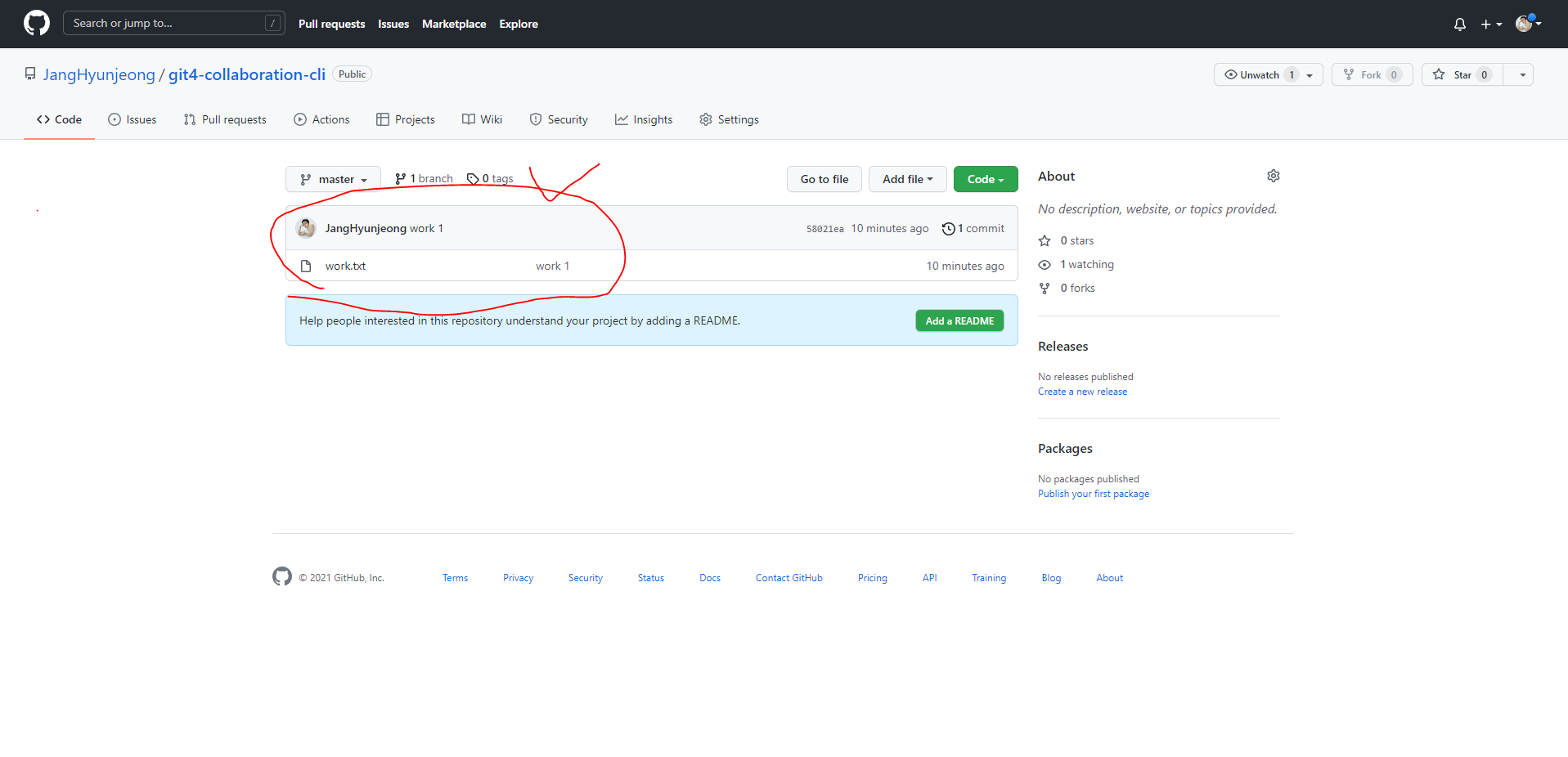The width and height of the screenshot is (1568, 757).
Task: Open the JangHyunjeong owner profile link
Action: tap(99, 74)
